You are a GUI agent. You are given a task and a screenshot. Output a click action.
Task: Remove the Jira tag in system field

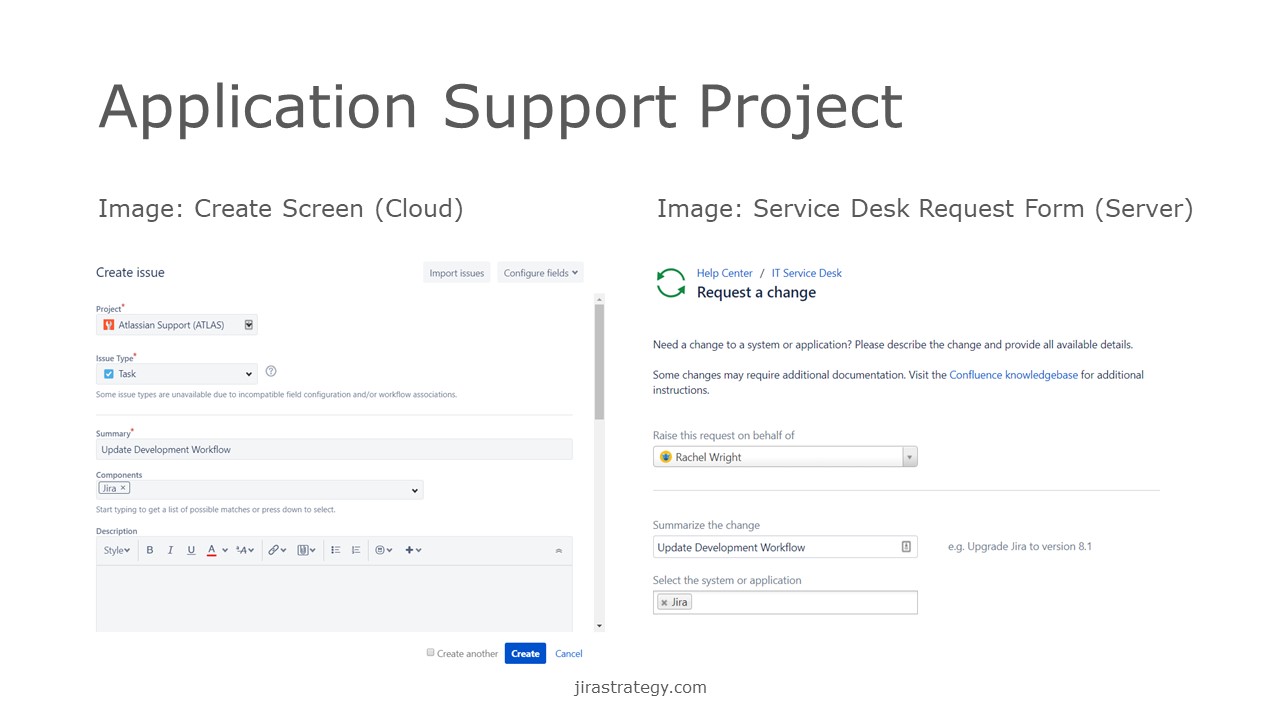click(664, 603)
